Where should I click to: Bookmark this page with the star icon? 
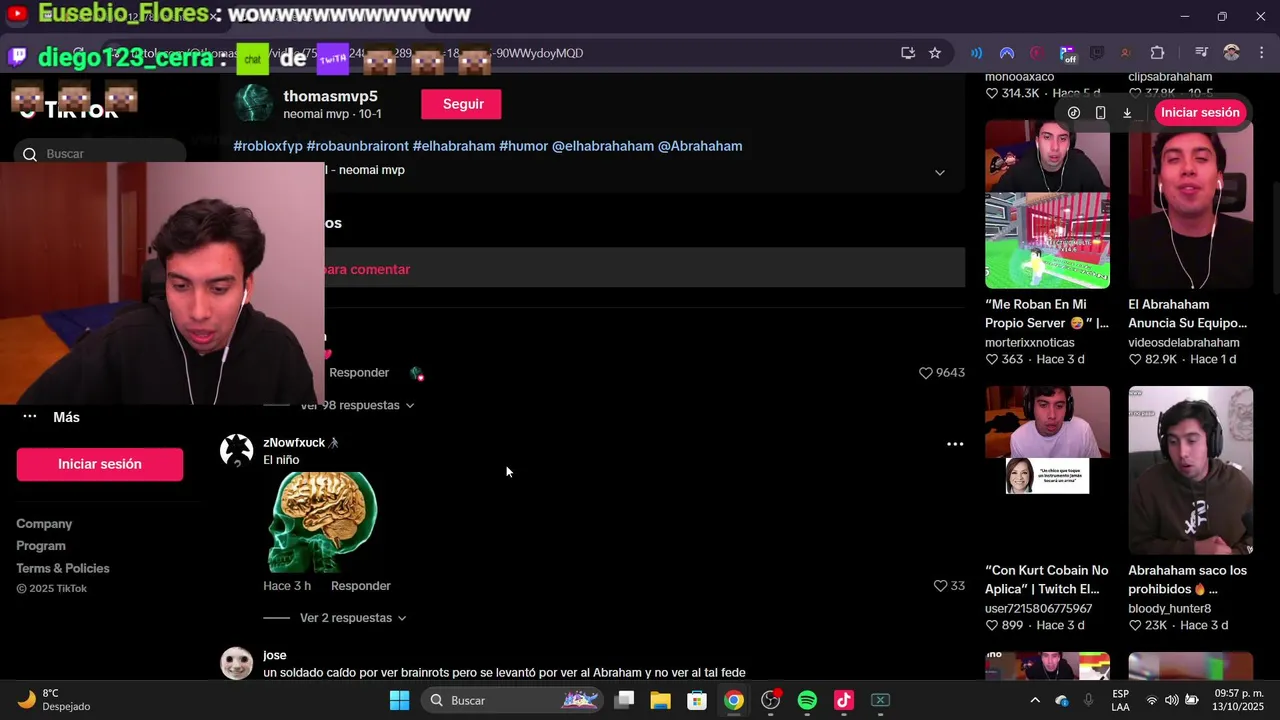[x=935, y=53]
